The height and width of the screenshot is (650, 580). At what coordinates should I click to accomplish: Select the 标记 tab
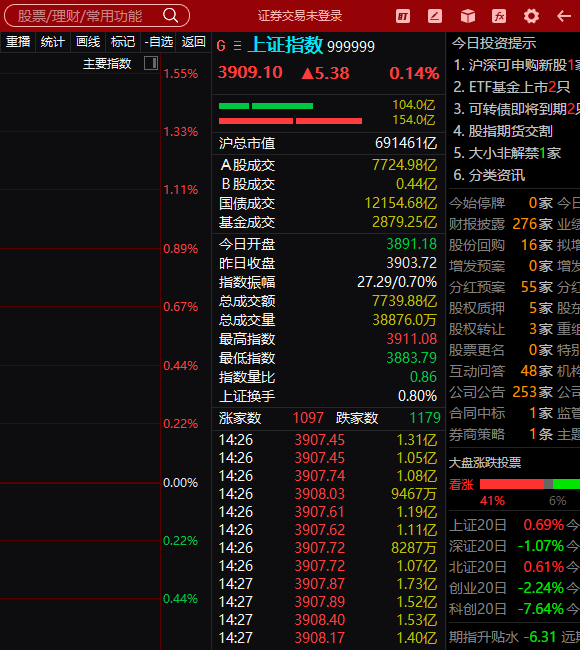tap(123, 42)
